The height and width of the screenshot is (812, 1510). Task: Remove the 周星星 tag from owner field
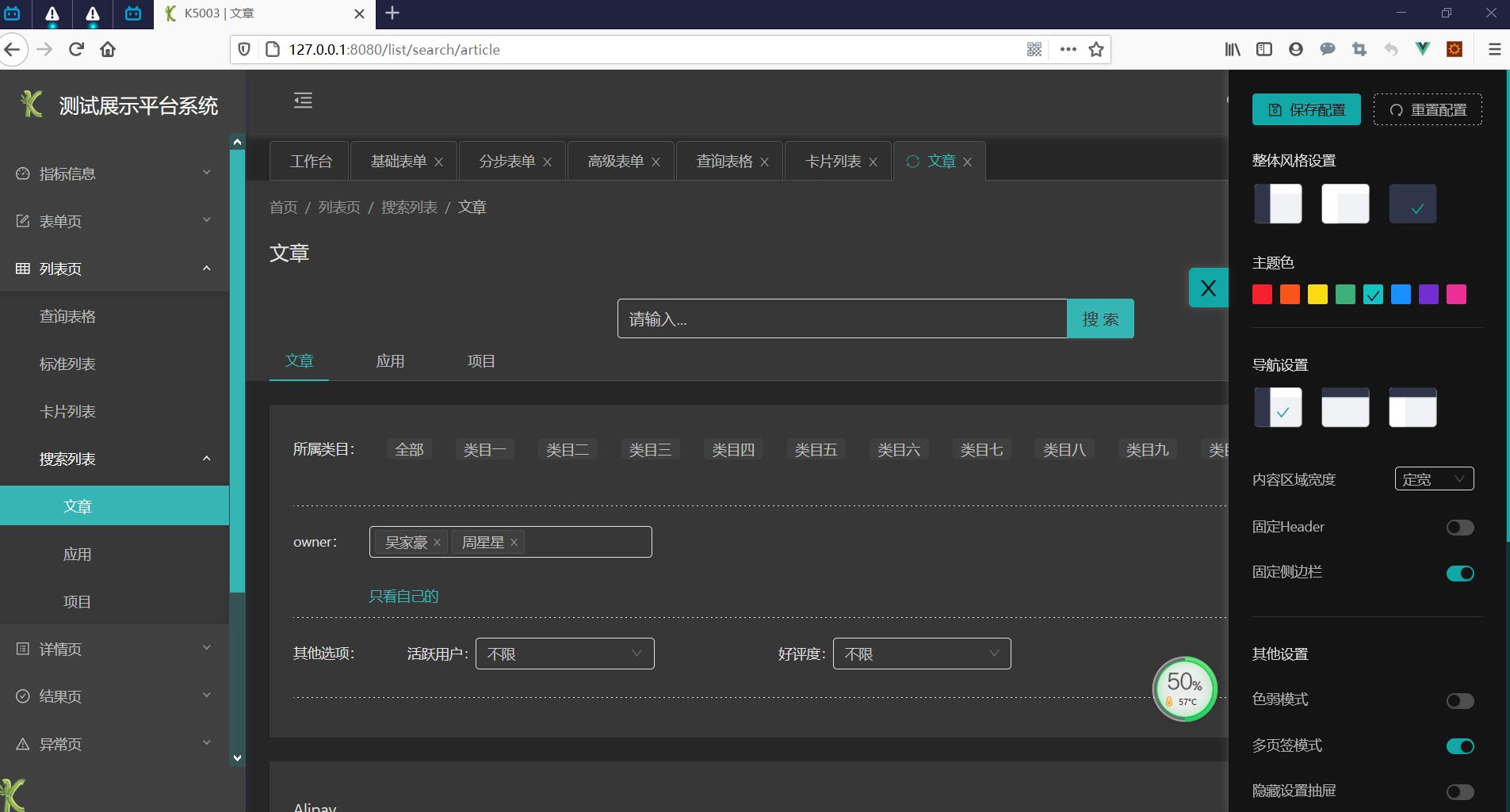512,542
